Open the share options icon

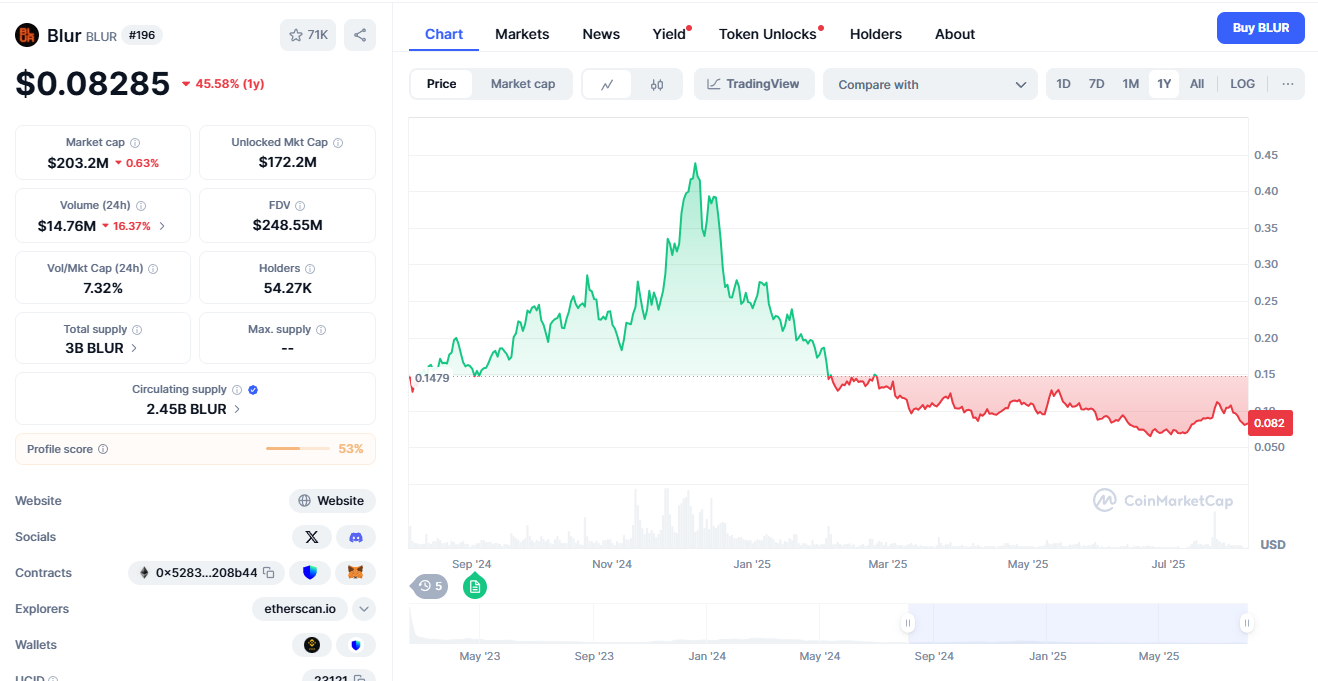[x=360, y=35]
